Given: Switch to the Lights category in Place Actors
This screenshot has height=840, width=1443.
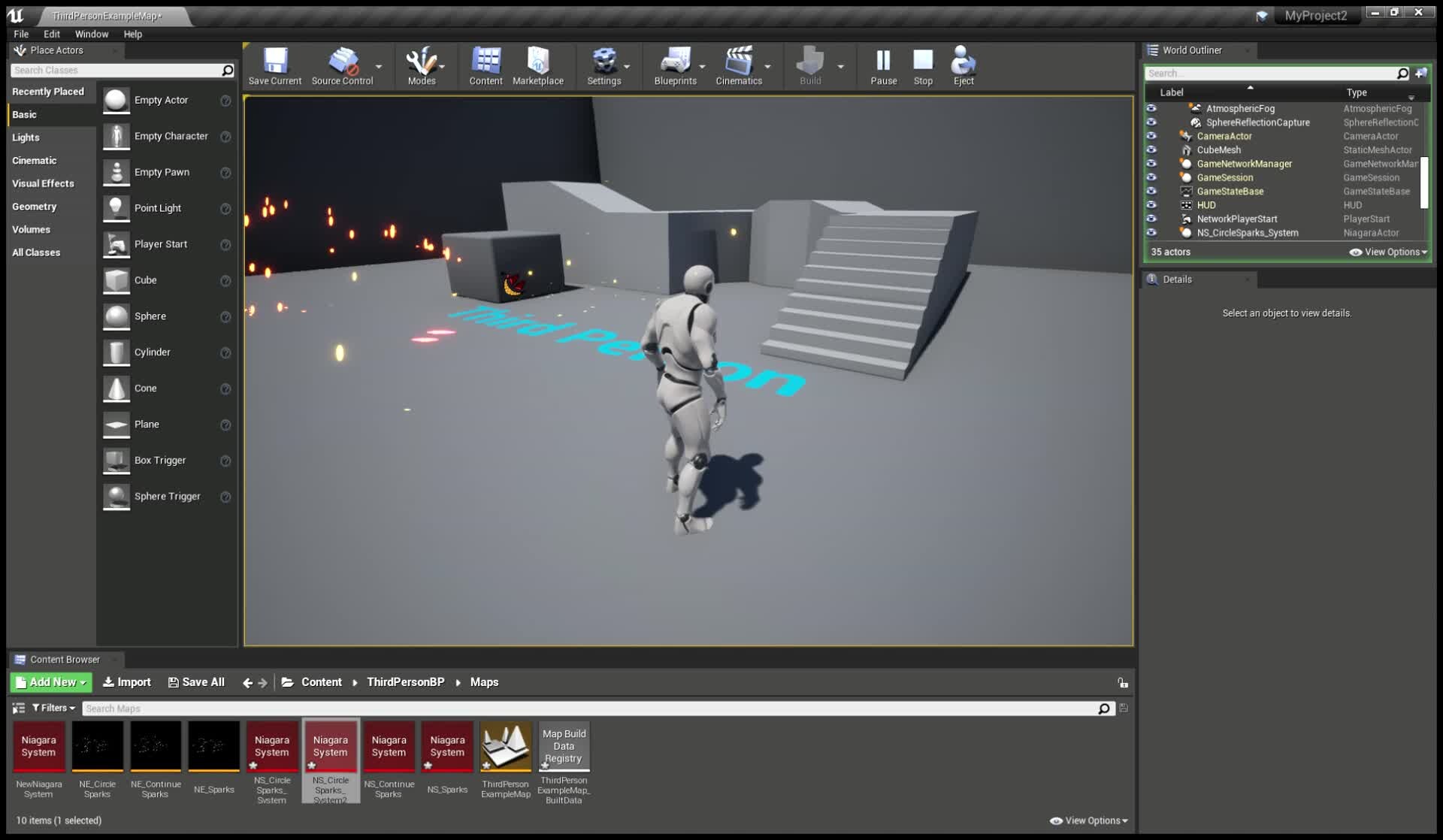Looking at the screenshot, I should 26,137.
